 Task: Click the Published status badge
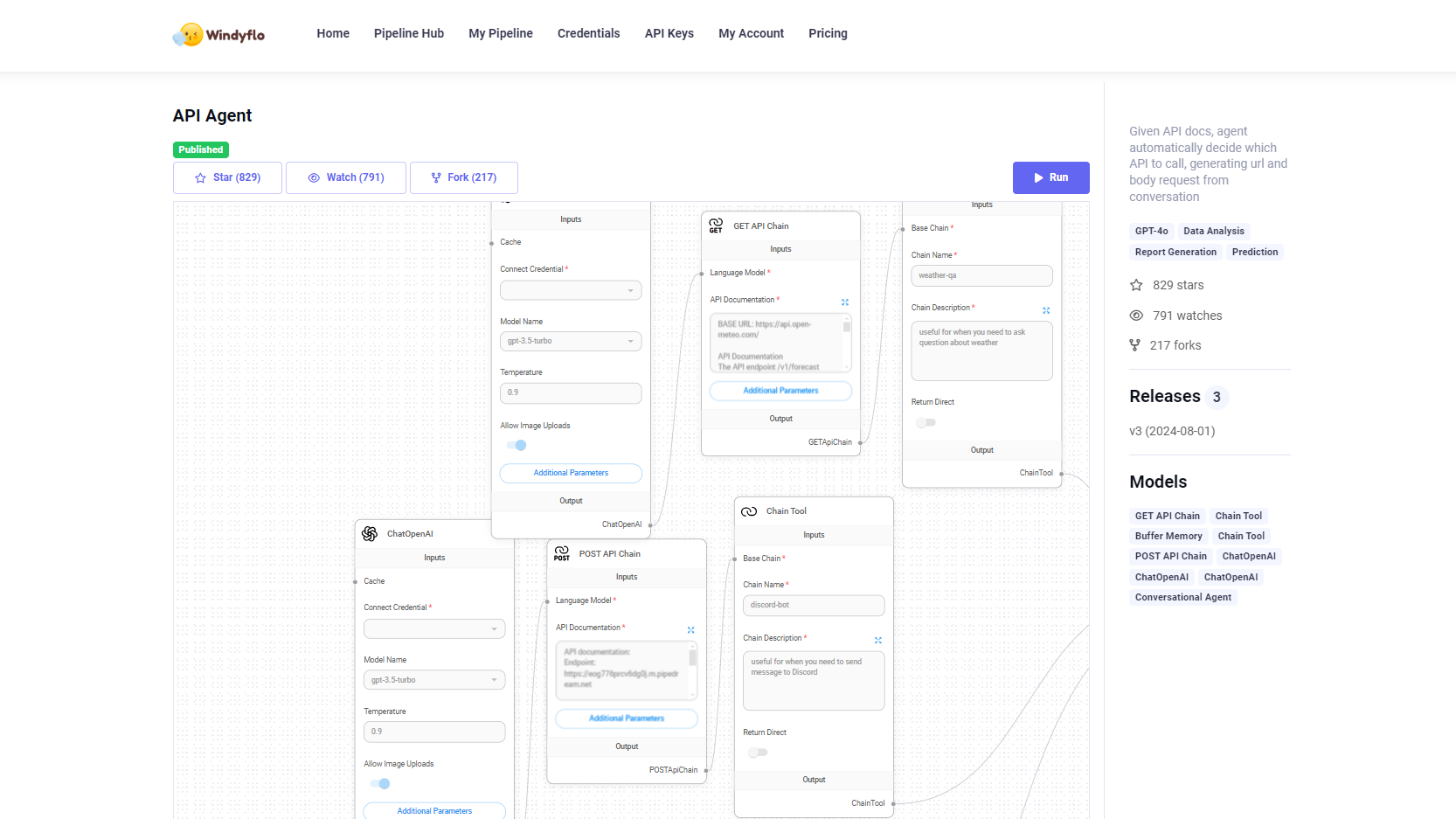click(x=201, y=149)
